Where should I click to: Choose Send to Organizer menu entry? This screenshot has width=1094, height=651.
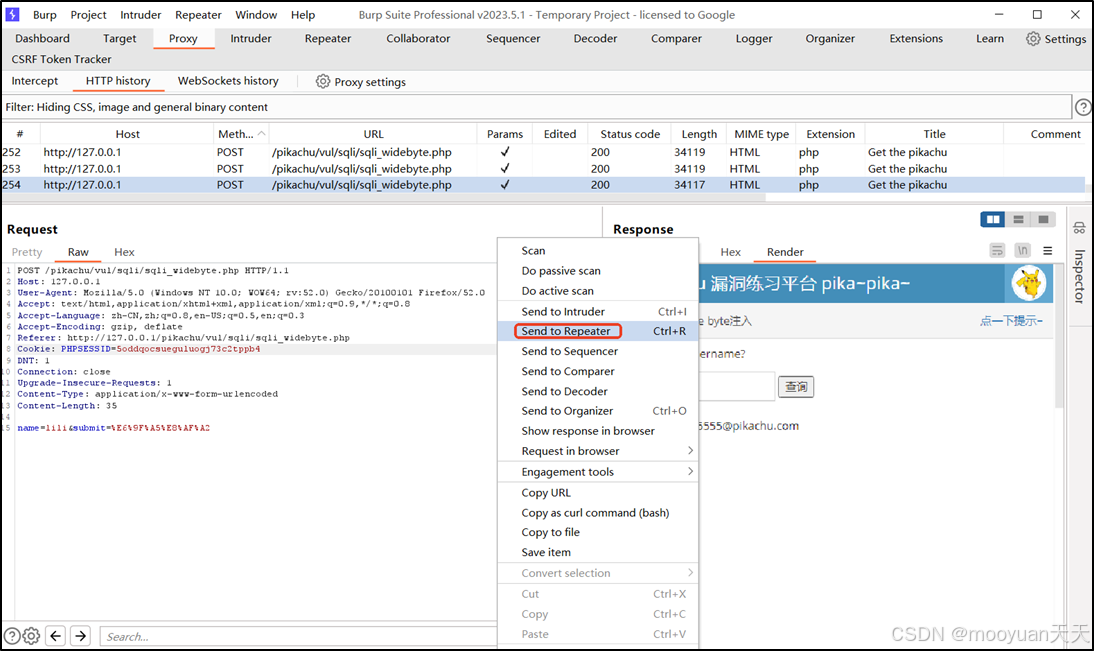click(x=598, y=411)
